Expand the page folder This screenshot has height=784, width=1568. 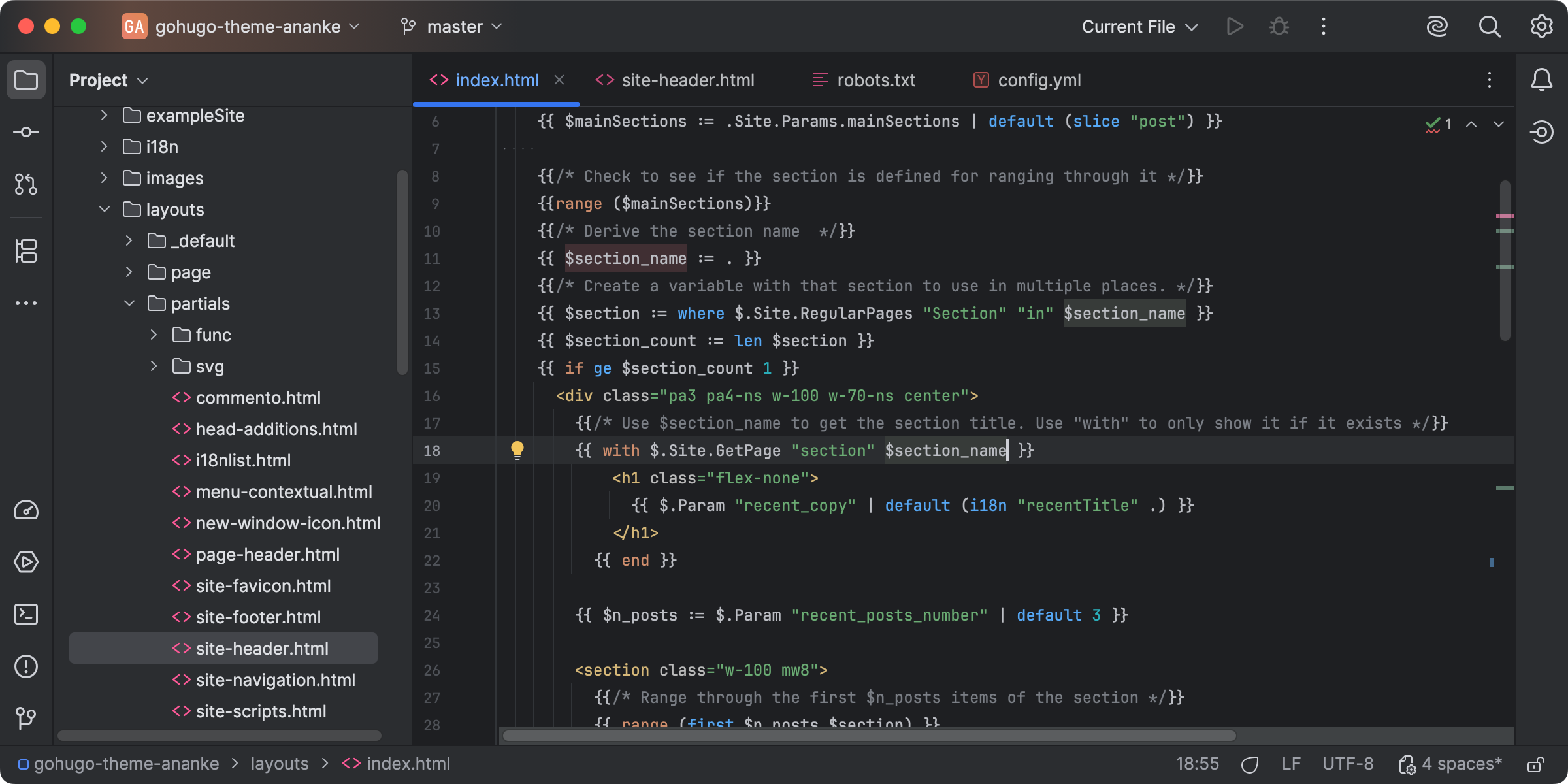129,272
